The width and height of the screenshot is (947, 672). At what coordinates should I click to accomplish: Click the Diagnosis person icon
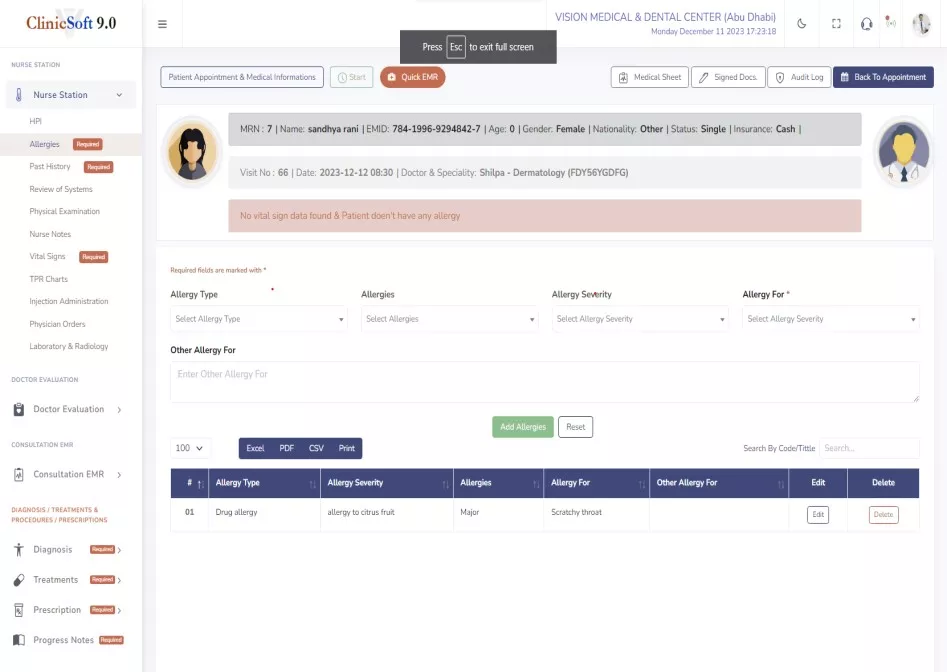point(18,550)
